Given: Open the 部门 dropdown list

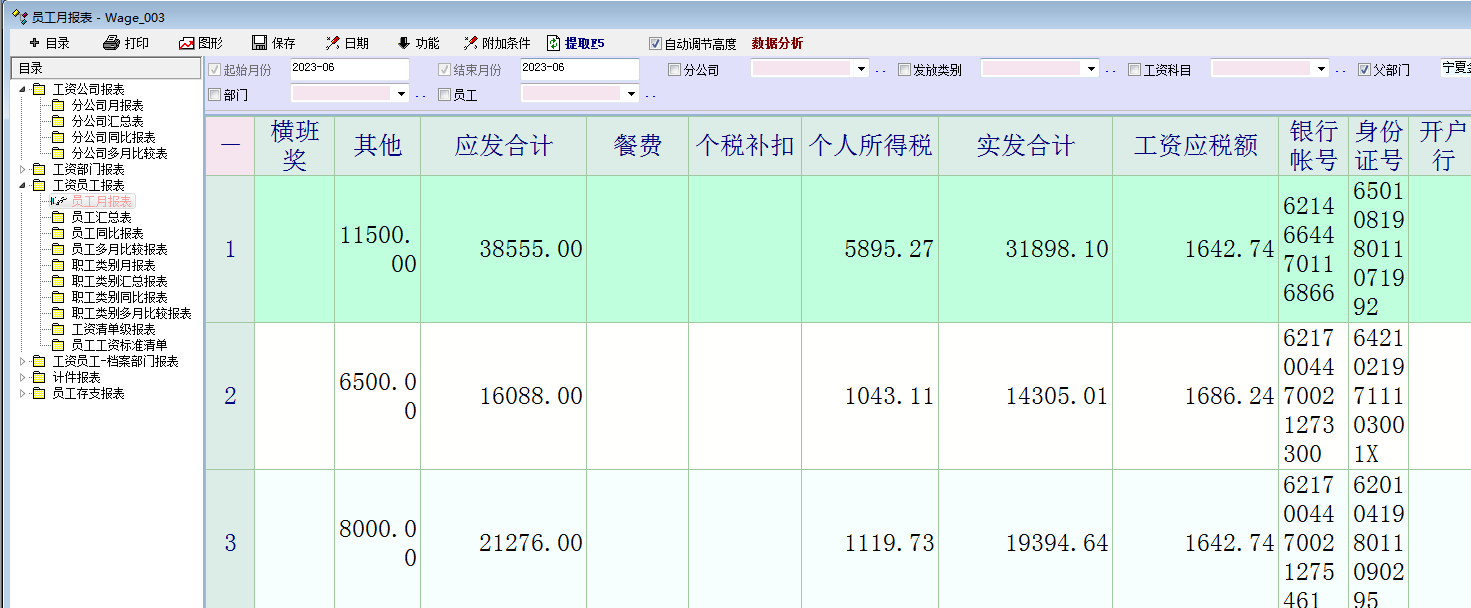Looking at the screenshot, I should [401, 94].
